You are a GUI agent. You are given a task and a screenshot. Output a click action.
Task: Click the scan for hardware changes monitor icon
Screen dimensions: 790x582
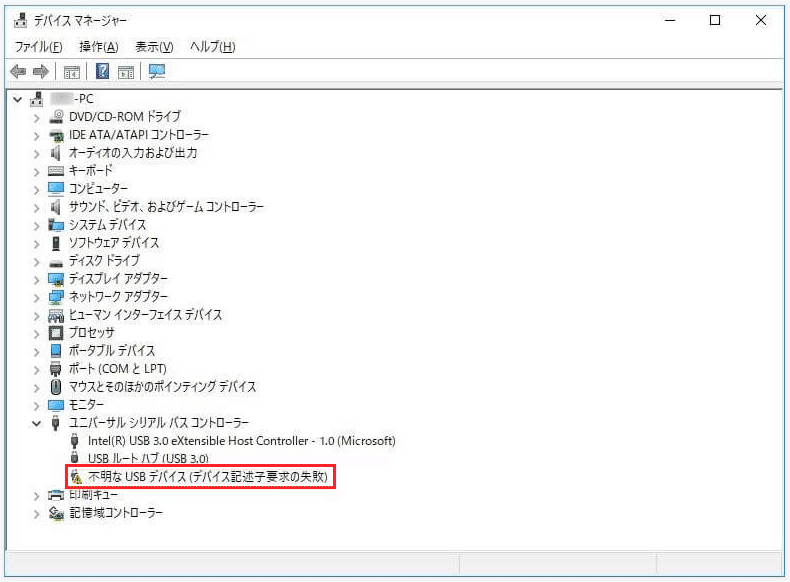(157, 72)
